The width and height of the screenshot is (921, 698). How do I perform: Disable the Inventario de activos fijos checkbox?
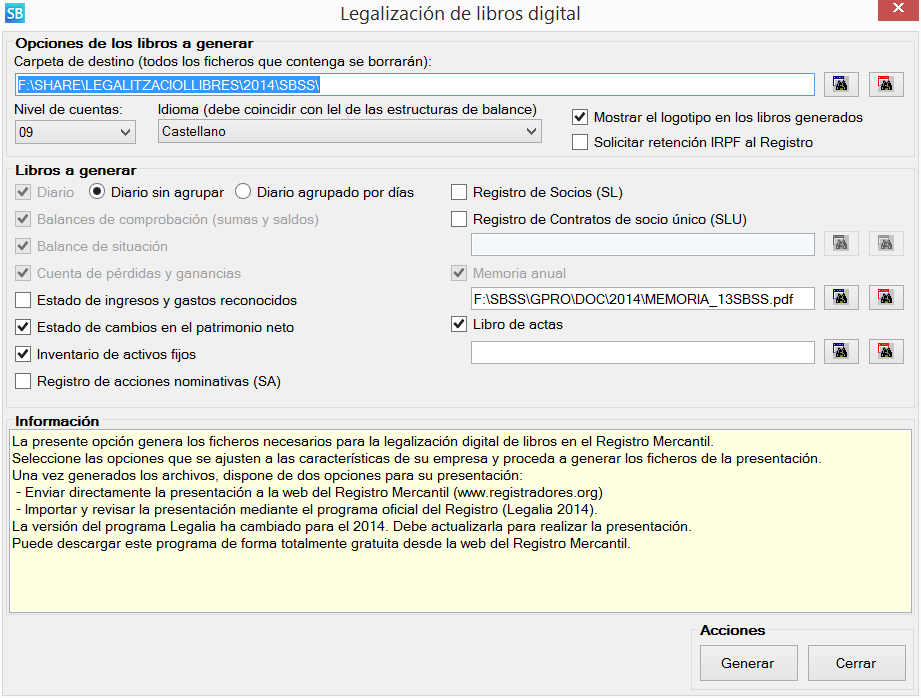point(23,354)
